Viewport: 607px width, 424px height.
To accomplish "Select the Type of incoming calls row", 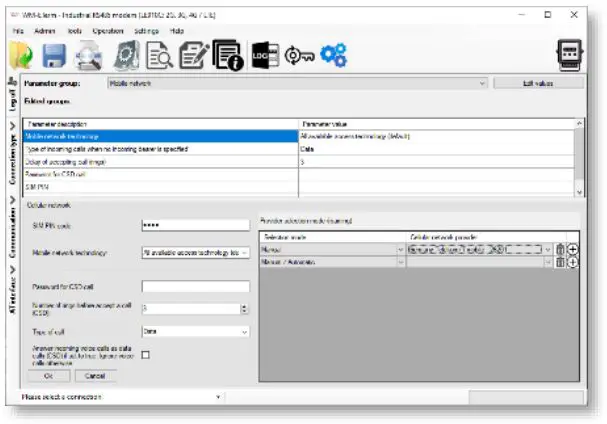I will [x=160, y=149].
